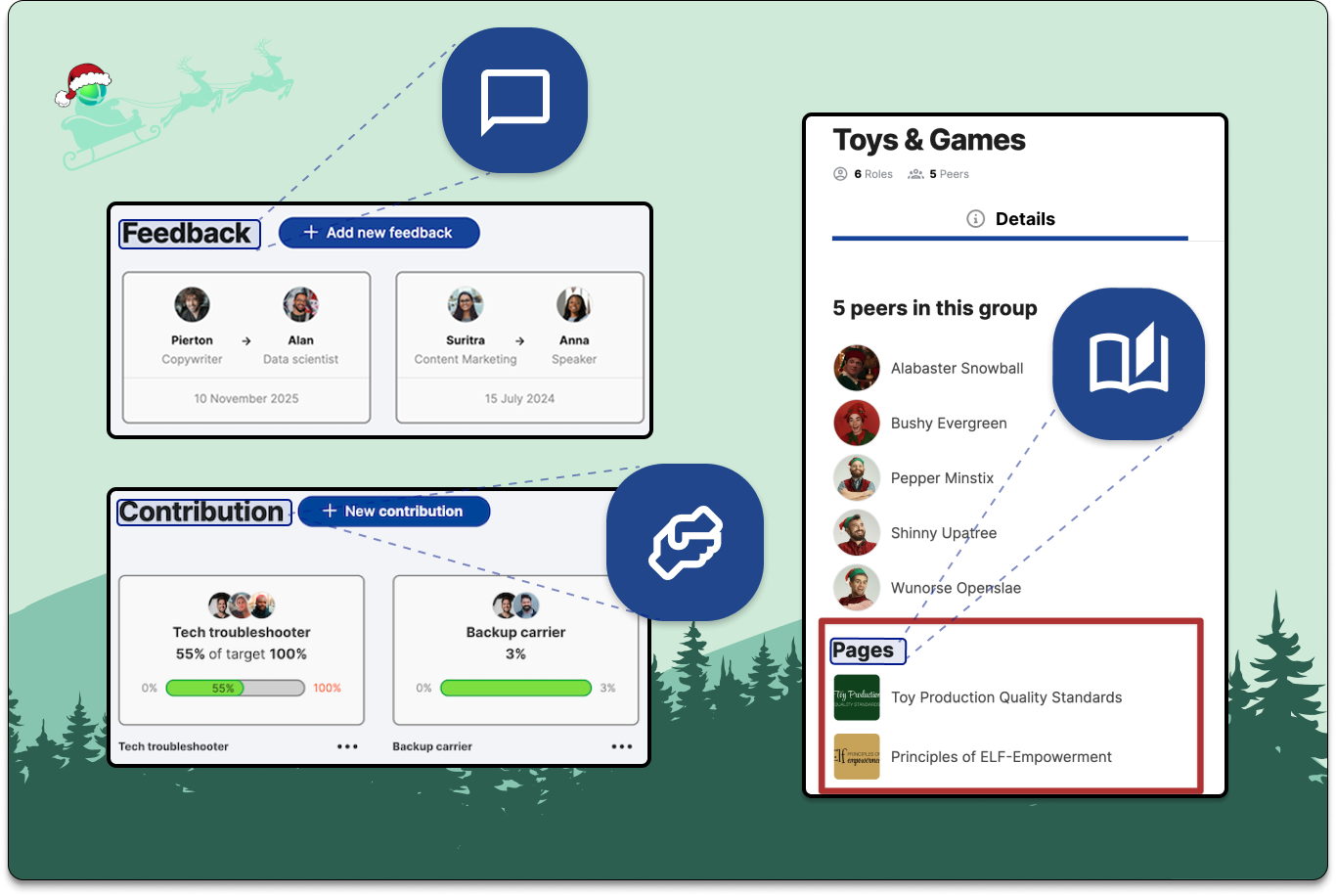The width and height of the screenshot is (1336, 896).
Task: Open the Toy Production Quality Standards page
Action: click(1007, 697)
